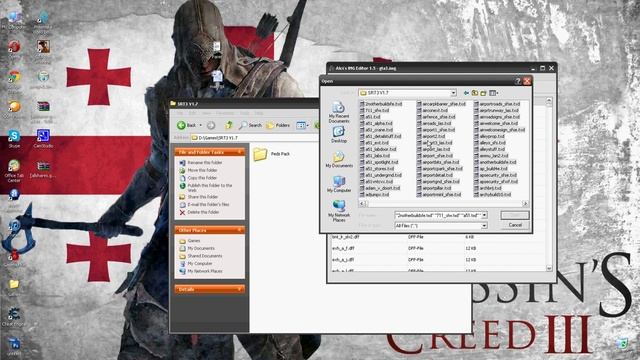Open My Recent Documents place

pos(338,112)
